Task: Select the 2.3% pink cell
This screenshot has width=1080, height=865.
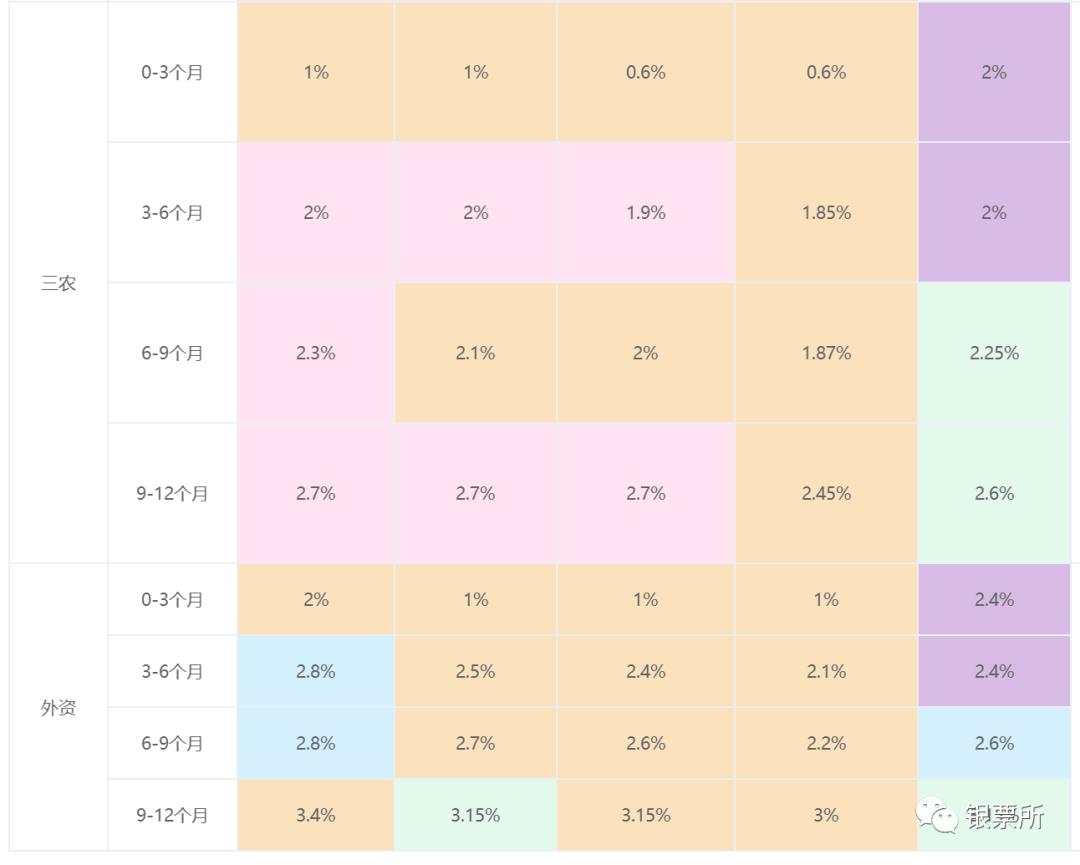Action: click(316, 353)
